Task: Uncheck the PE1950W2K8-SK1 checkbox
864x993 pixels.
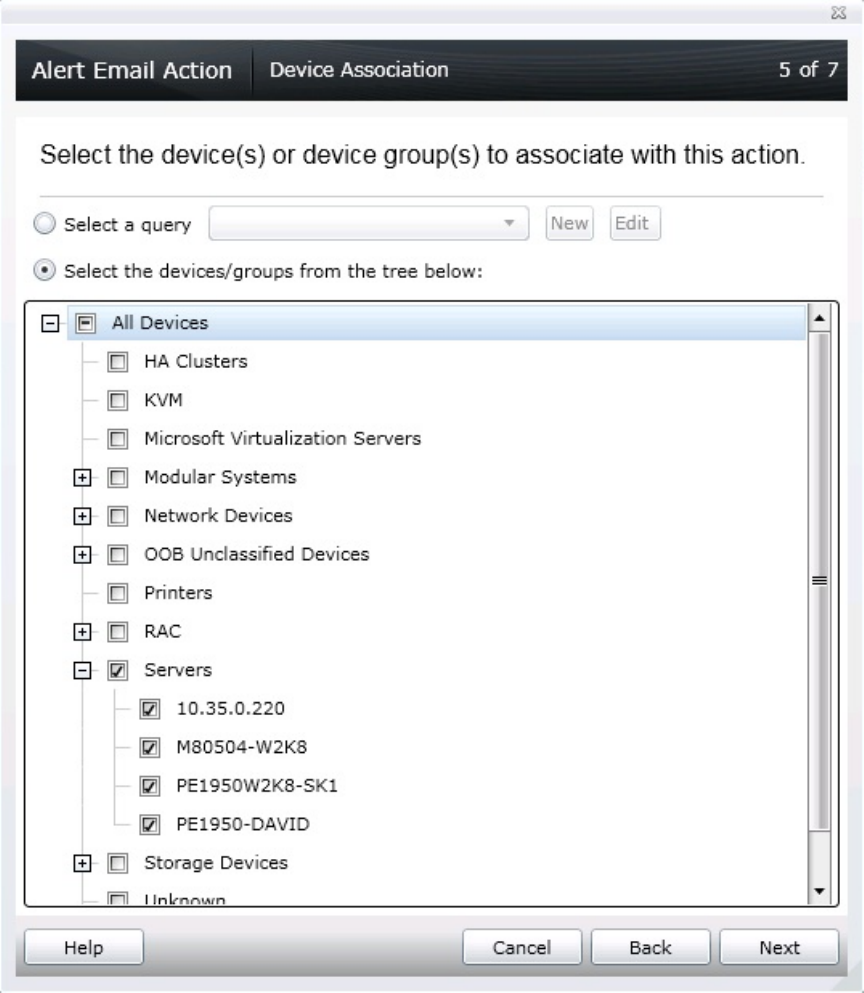Action: click(149, 786)
